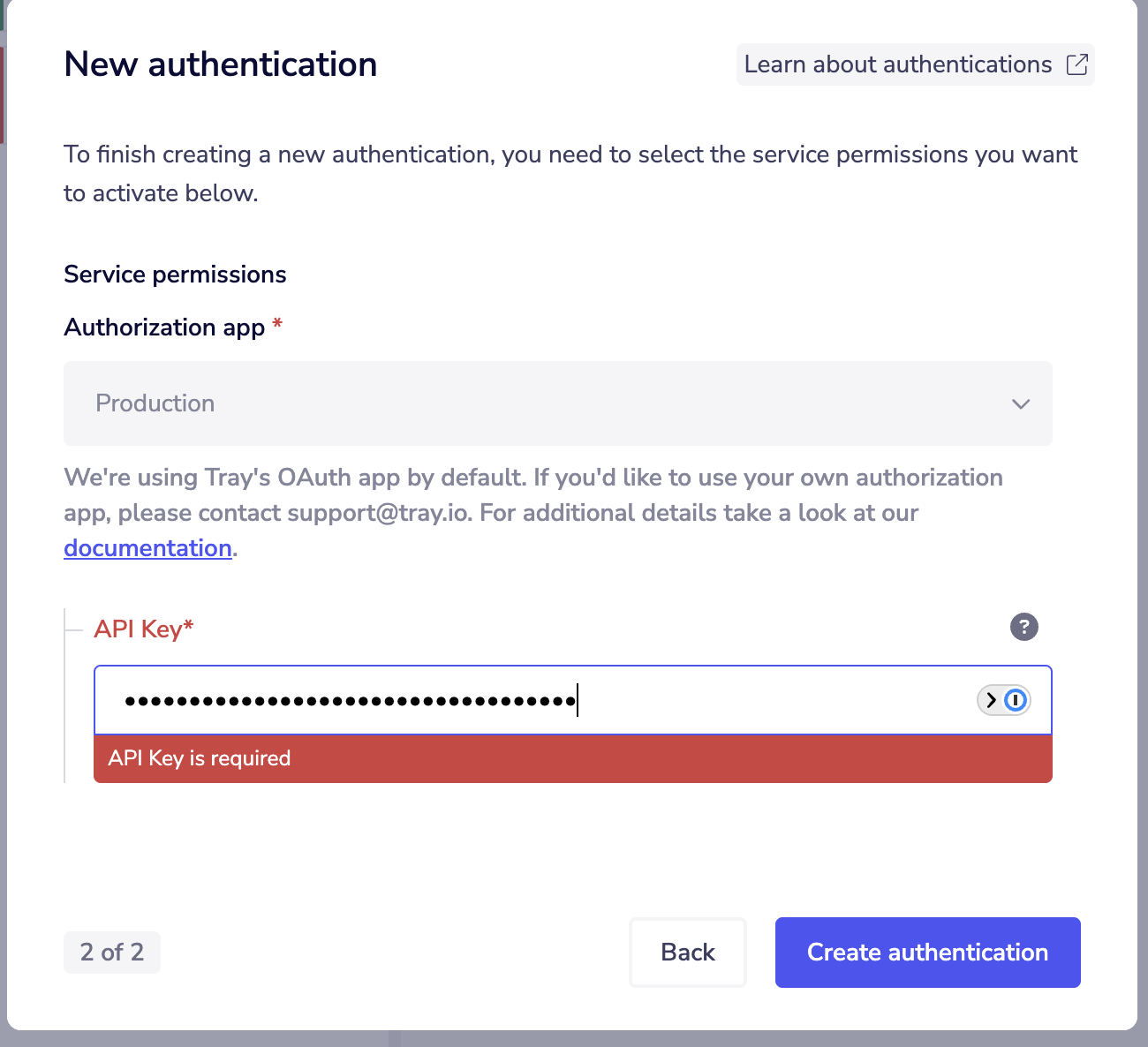Click the Back button
Viewport: 1148px width, 1047px height.
[688, 953]
